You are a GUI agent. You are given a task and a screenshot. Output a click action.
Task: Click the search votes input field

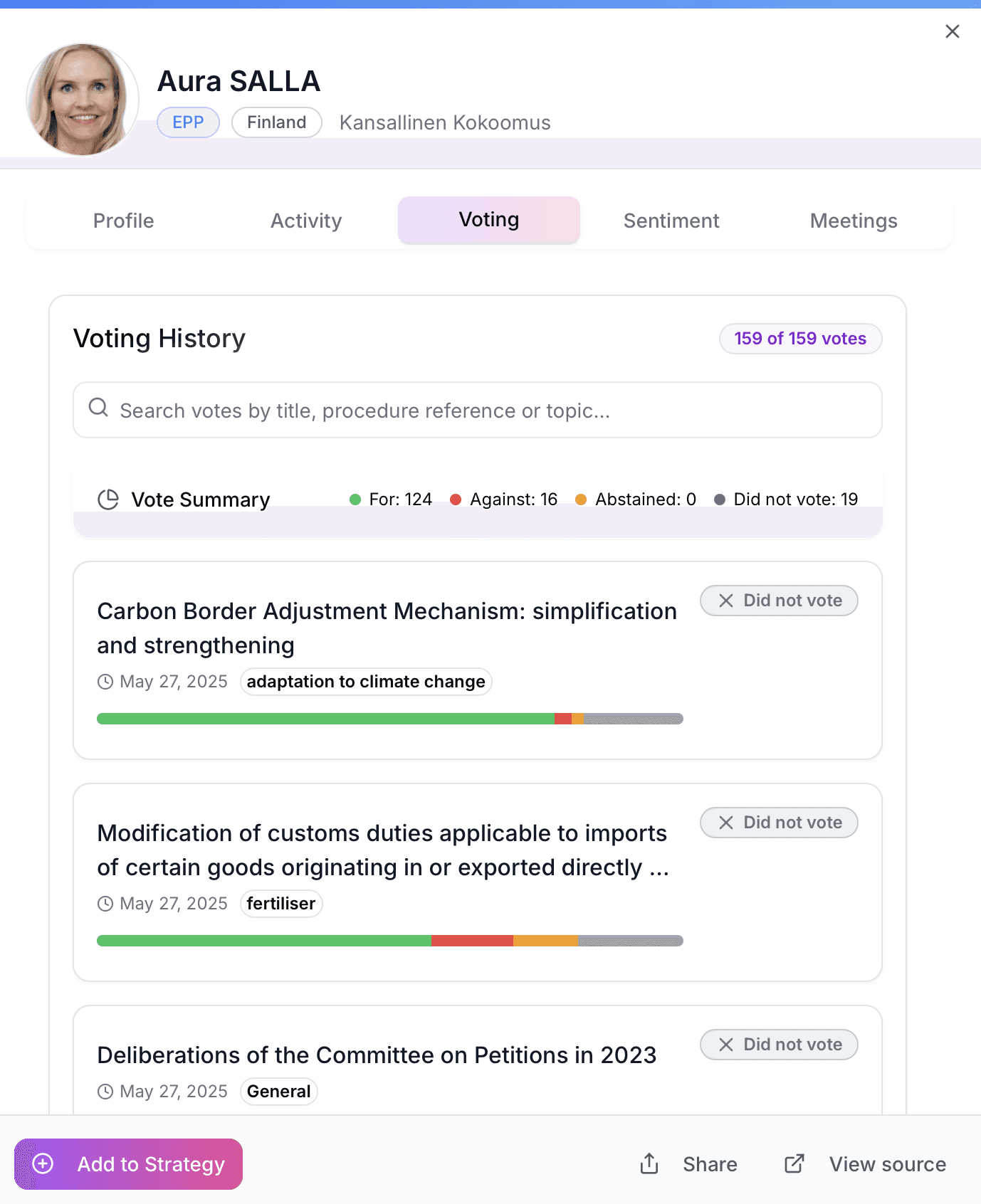click(477, 411)
